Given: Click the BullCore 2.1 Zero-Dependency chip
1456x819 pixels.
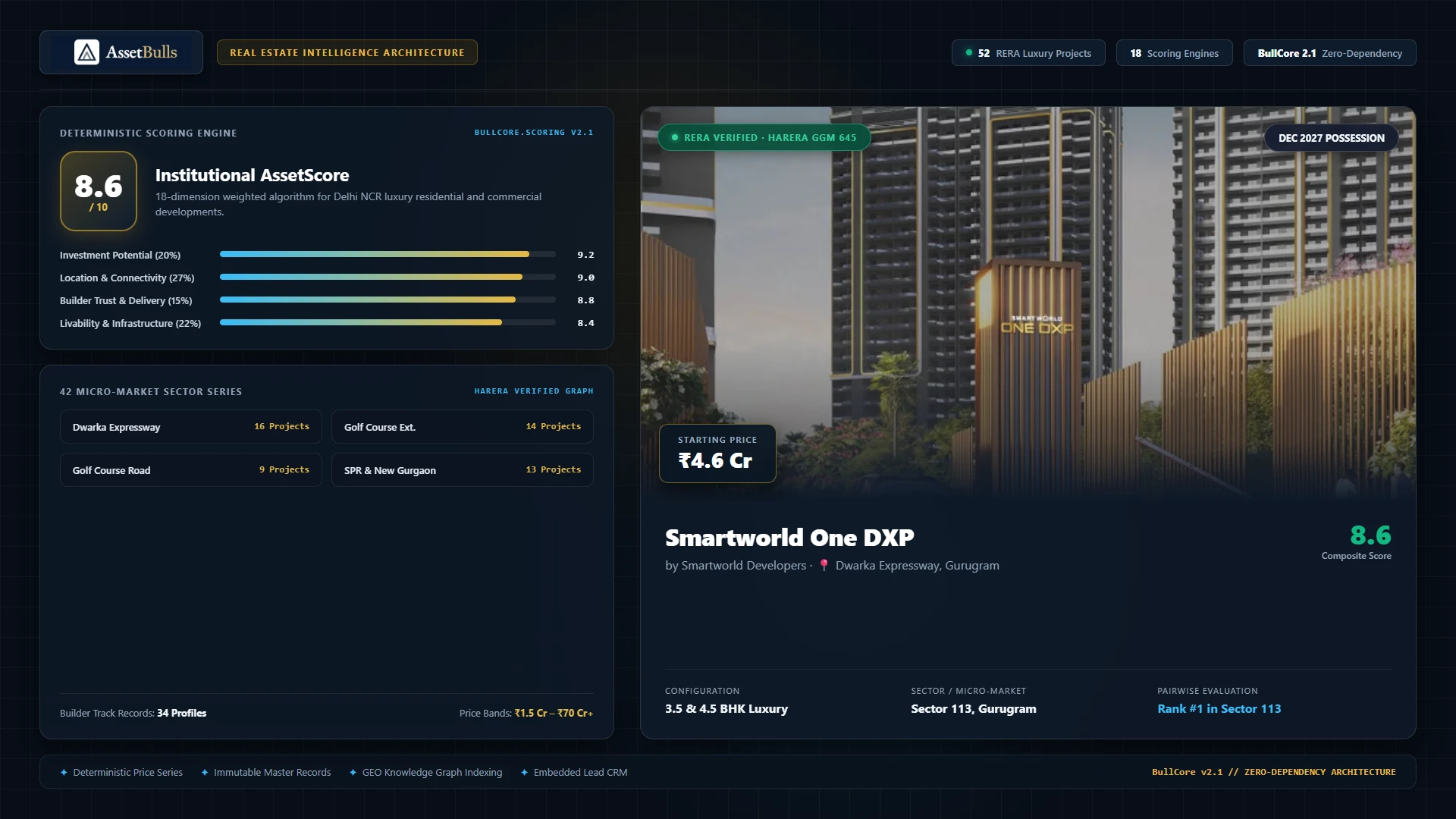Looking at the screenshot, I should (1329, 53).
